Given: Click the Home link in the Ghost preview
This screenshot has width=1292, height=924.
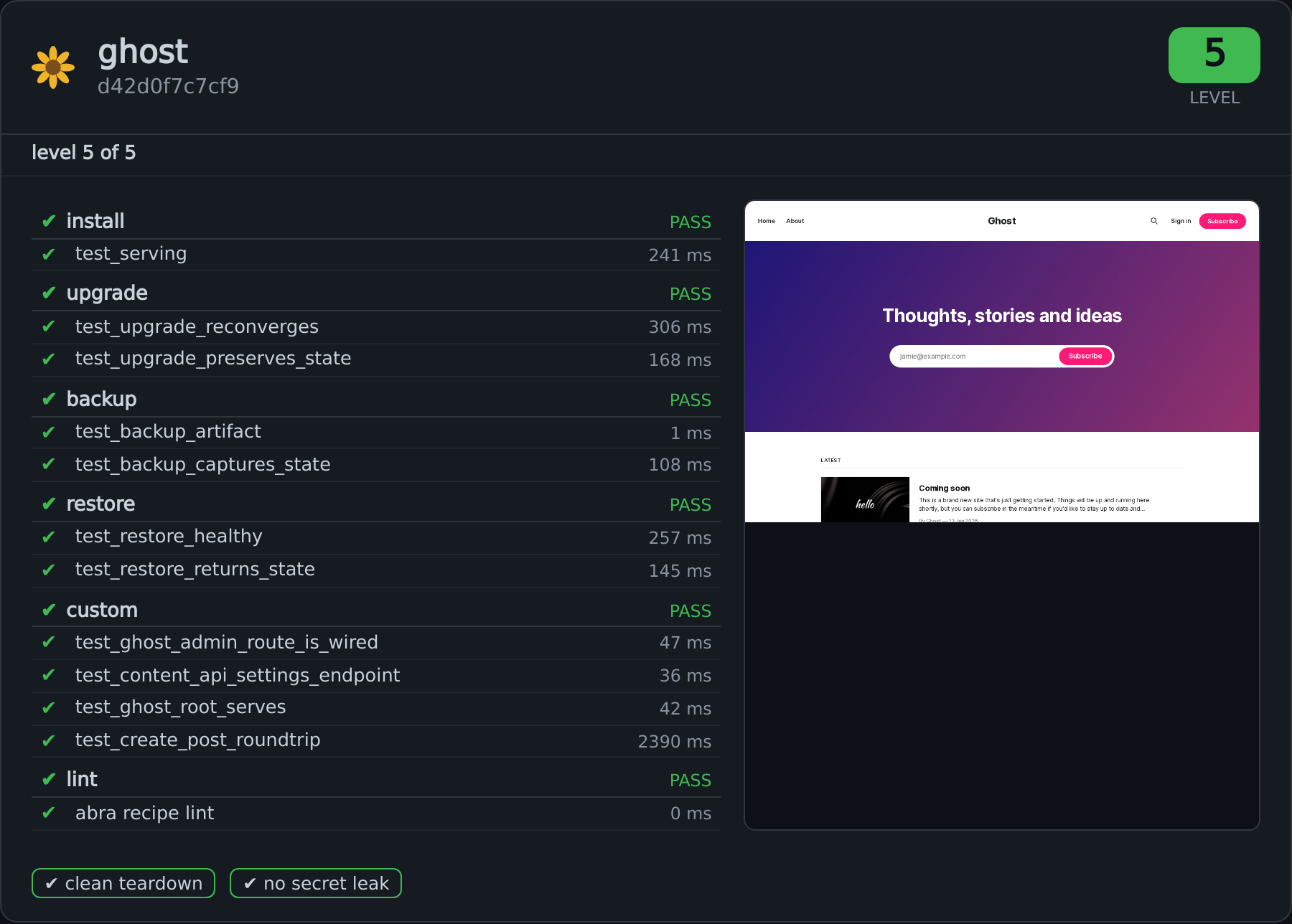Looking at the screenshot, I should coord(767,221).
